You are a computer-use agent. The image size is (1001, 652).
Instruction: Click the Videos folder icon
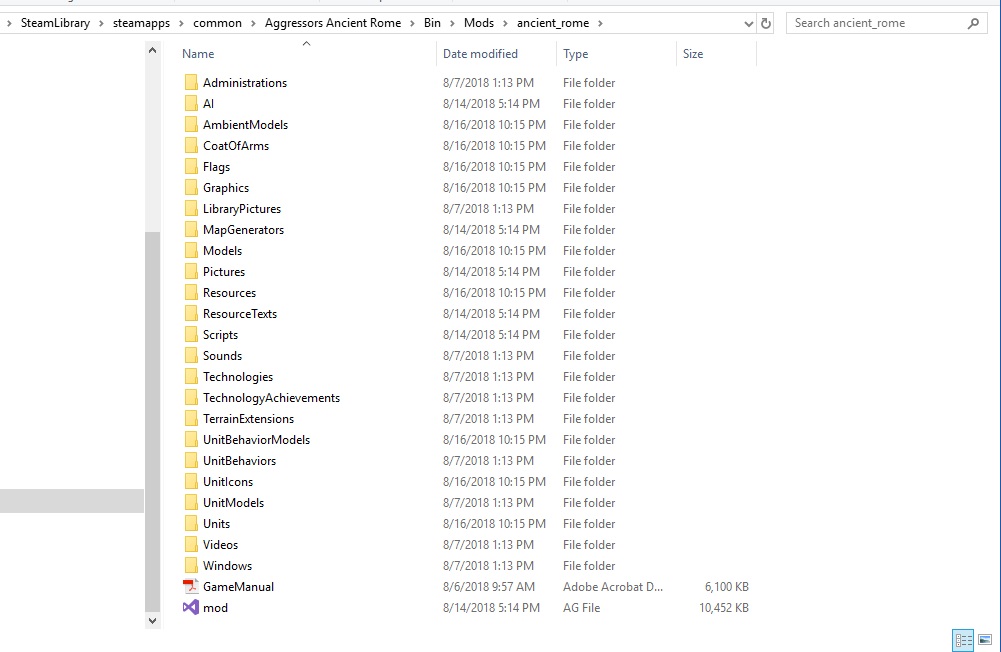click(191, 545)
